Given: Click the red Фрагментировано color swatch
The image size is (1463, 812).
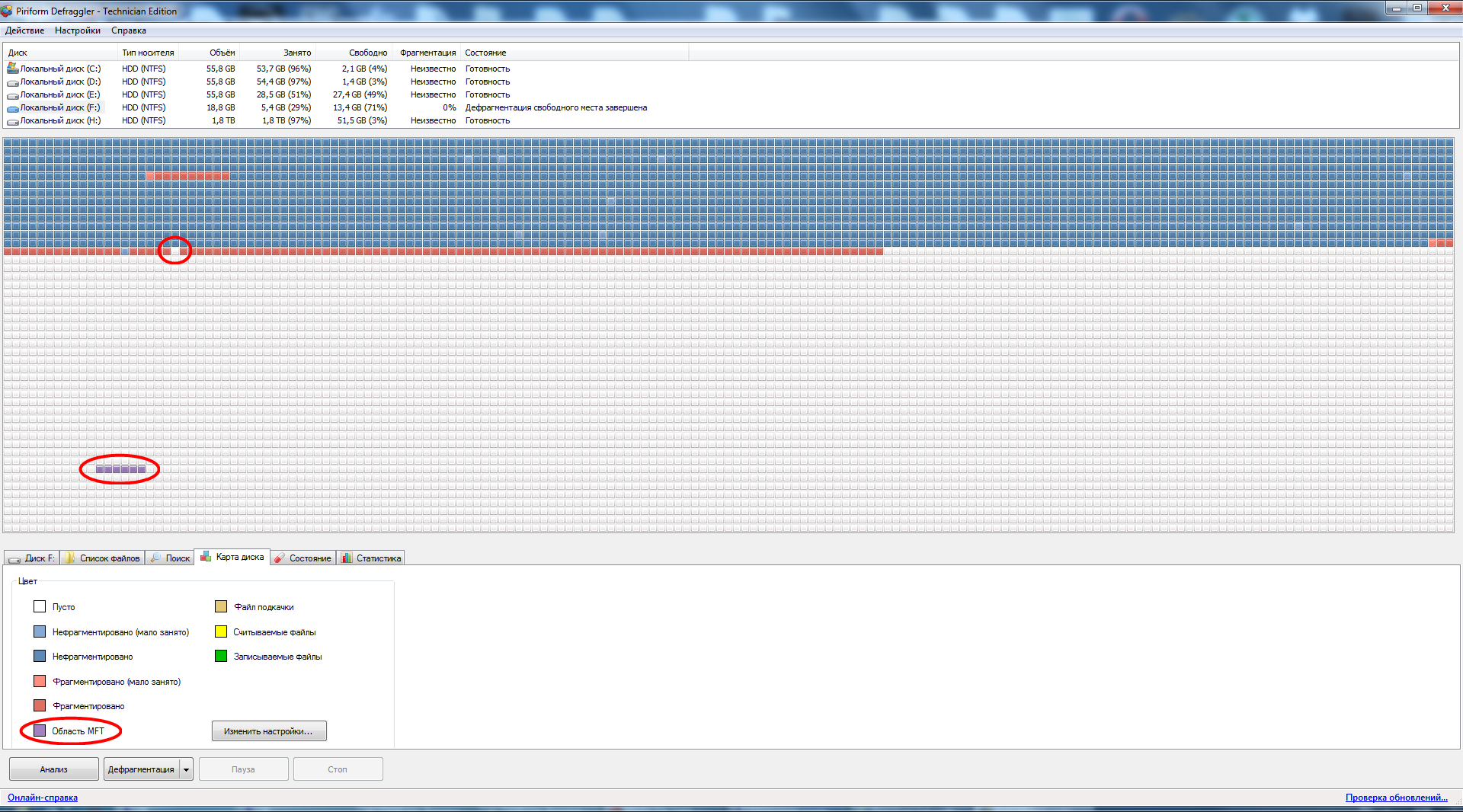Looking at the screenshot, I should point(40,705).
